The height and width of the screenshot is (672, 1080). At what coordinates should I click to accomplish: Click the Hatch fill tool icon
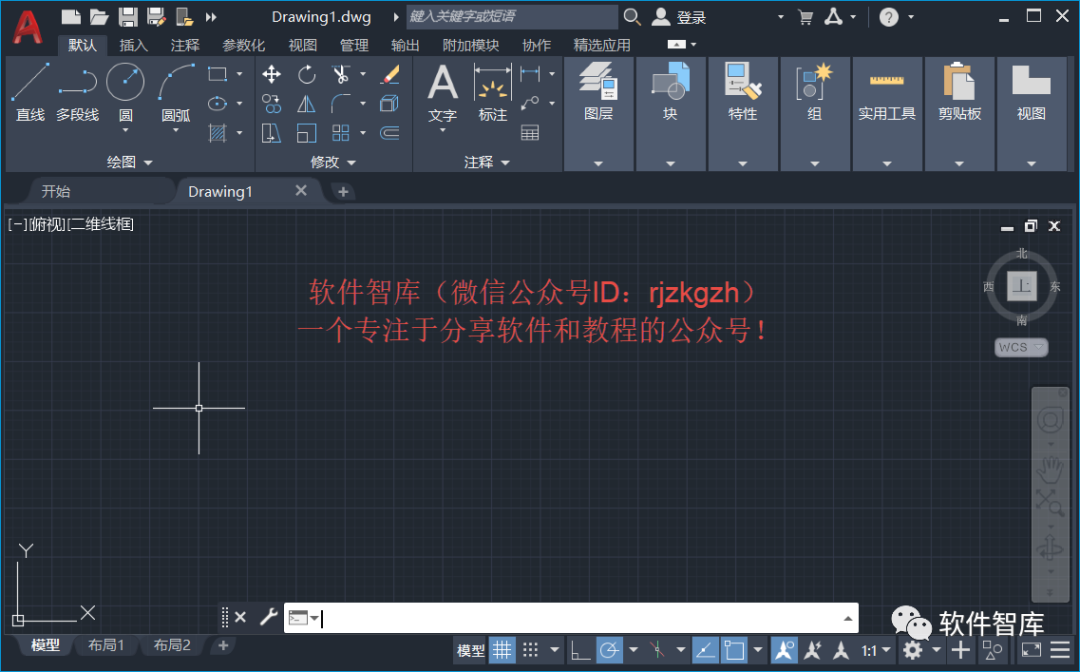[x=218, y=133]
